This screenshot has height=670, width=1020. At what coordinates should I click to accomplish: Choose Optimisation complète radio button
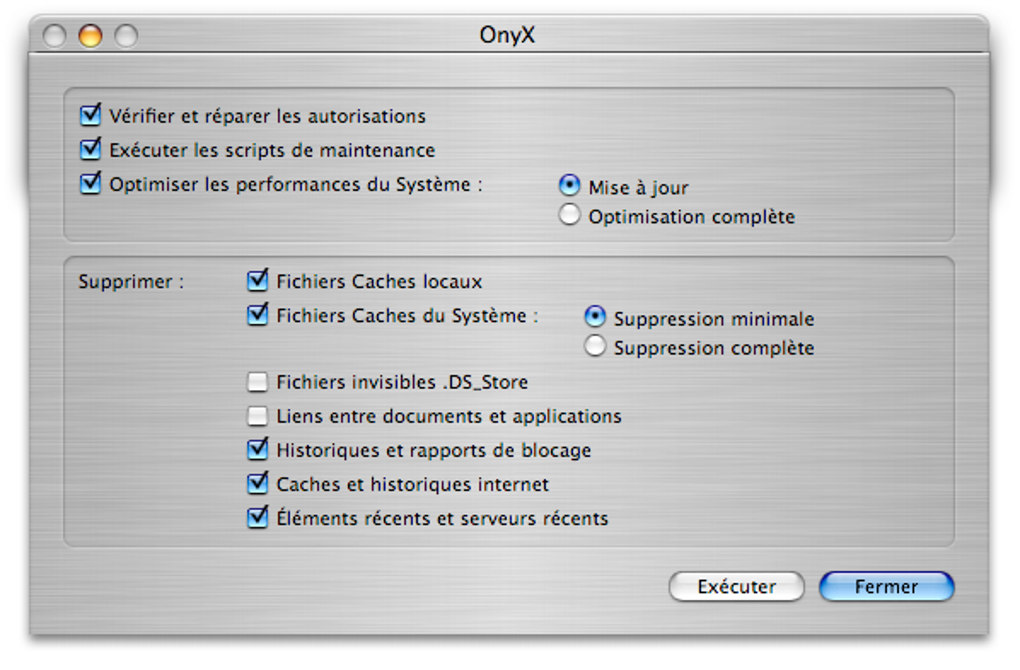pyautogui.click(x=569, y=215)
